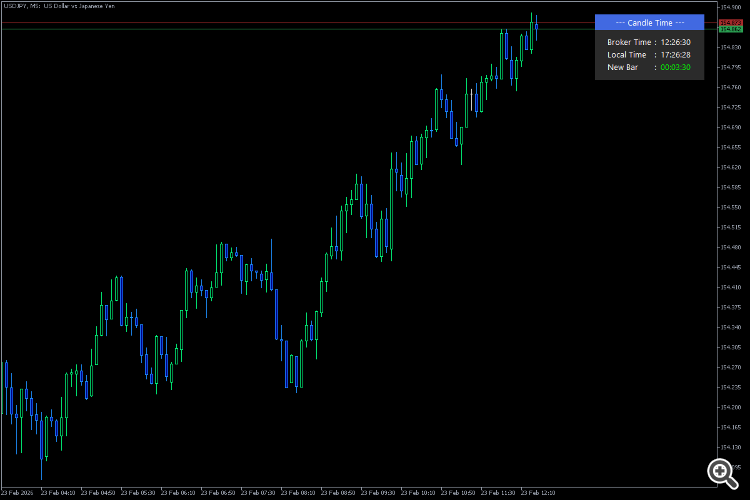Screen dimensions: 750x500
Task: Click the 23 Feb 10:50 time label
Action: [458, 492]
